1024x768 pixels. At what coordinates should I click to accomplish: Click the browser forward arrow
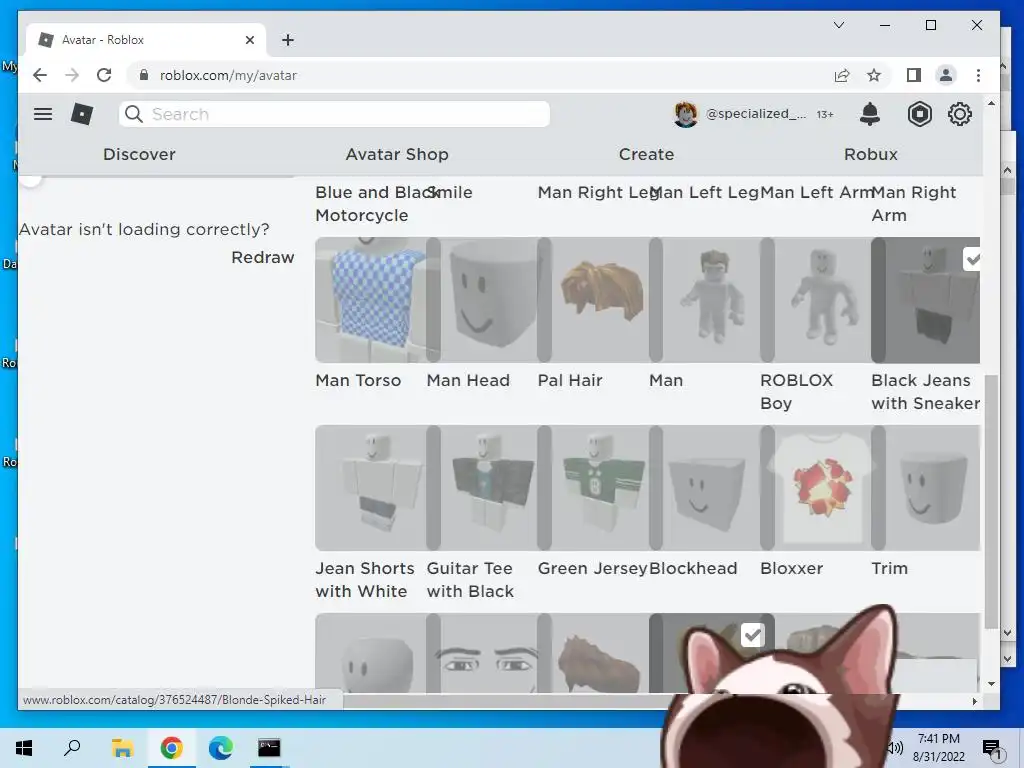click(x=72, y=75)
